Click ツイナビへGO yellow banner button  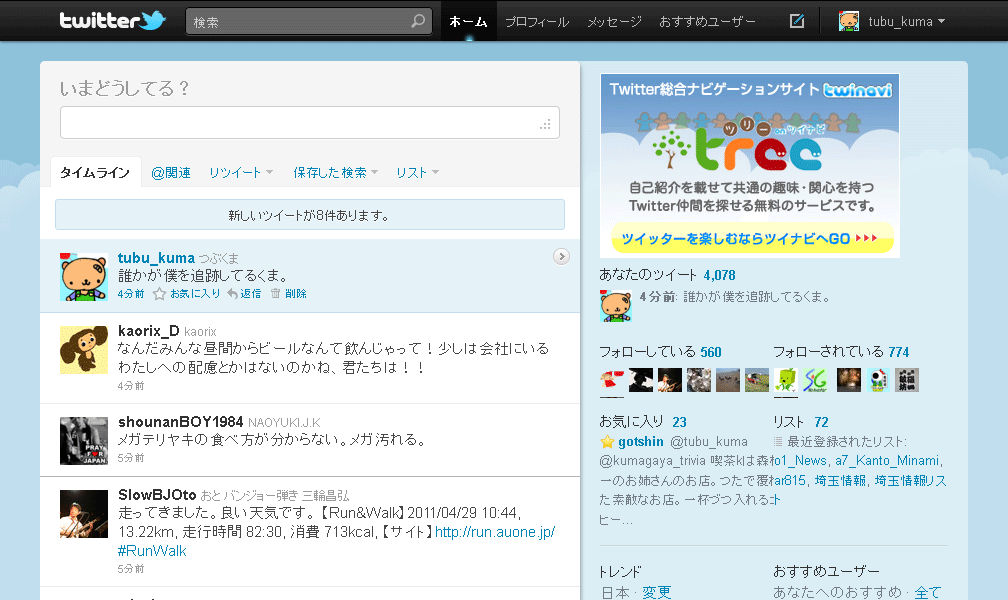[x=752, y=239]
